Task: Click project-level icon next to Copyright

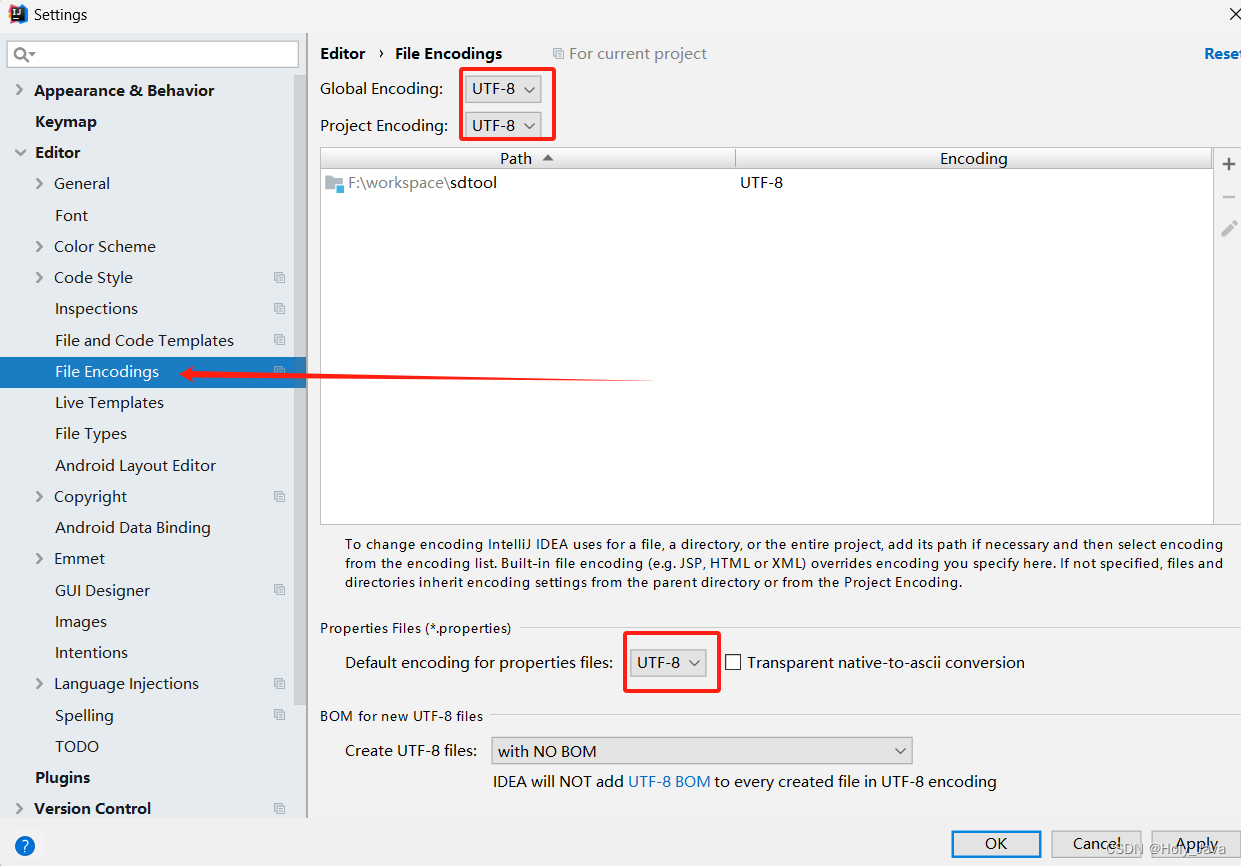Action: point(279,497)
